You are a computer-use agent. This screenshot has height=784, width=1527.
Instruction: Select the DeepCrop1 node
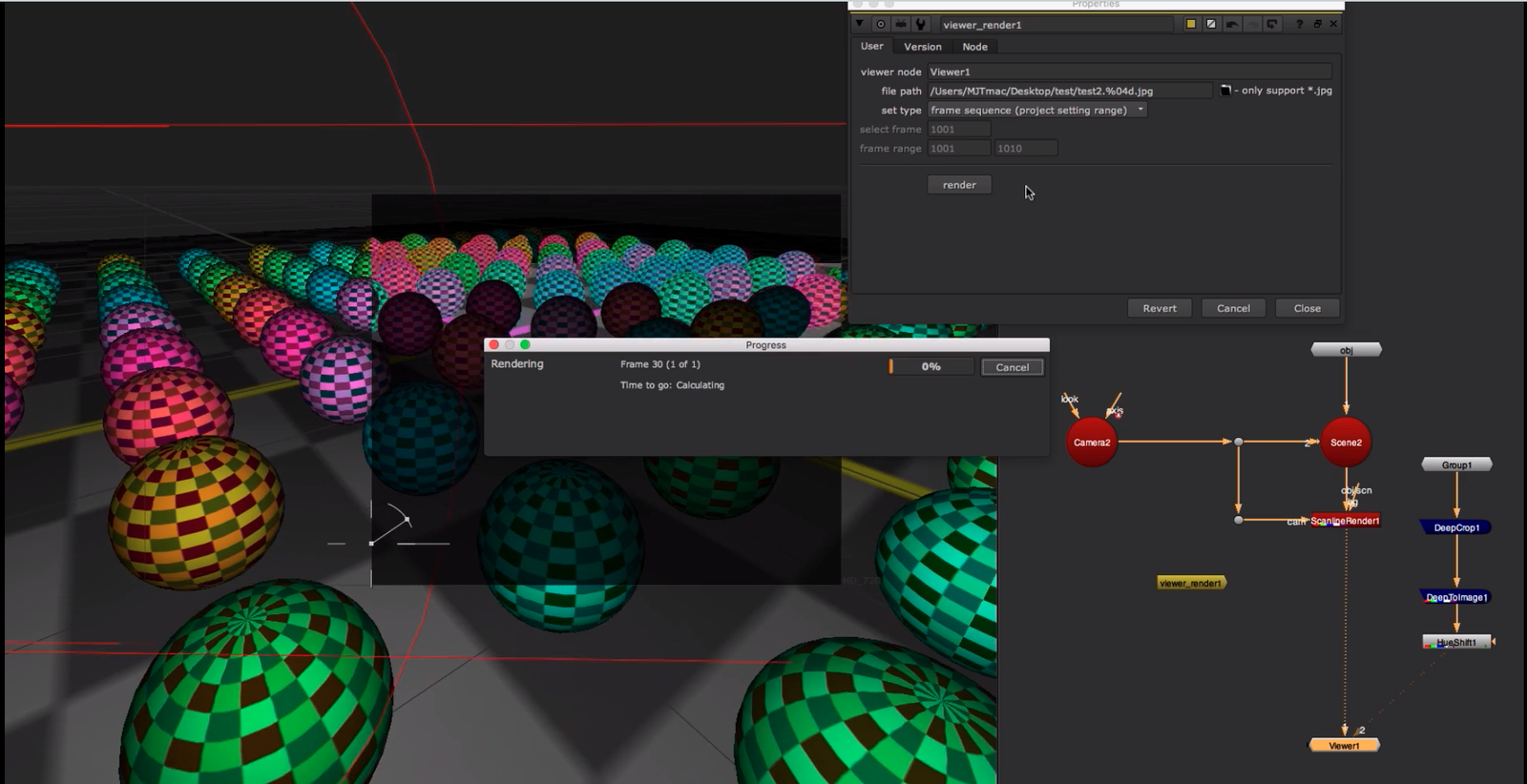coord(1456,527)
